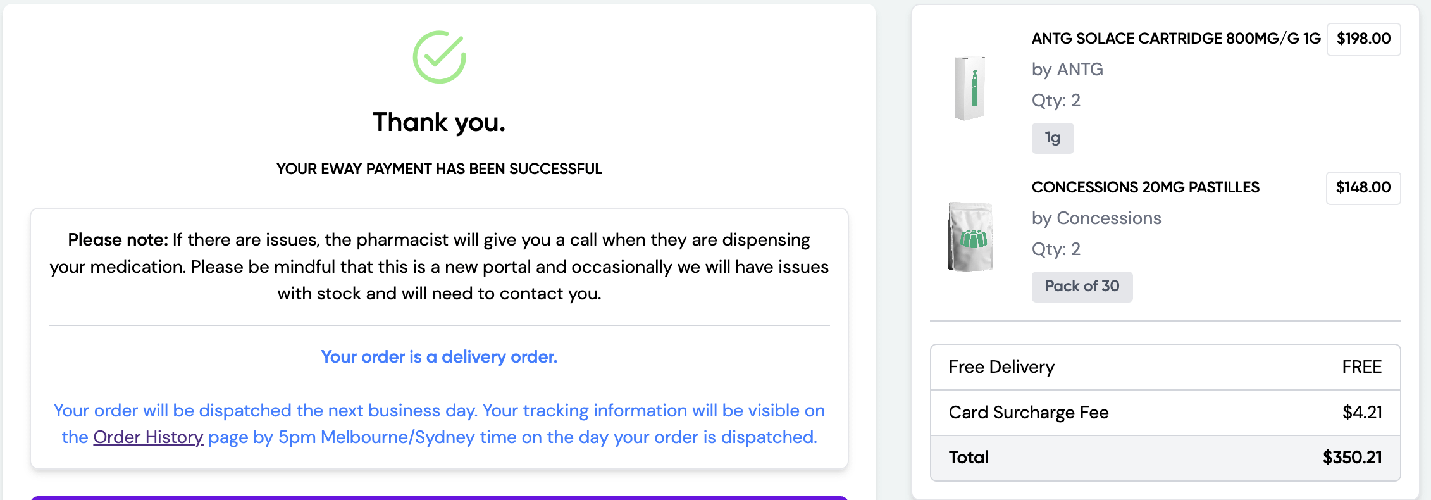Screen dimensions: 1431x500
Task: Select the Concessions 20mg Pastilles title
Action: pos(1145,187)
